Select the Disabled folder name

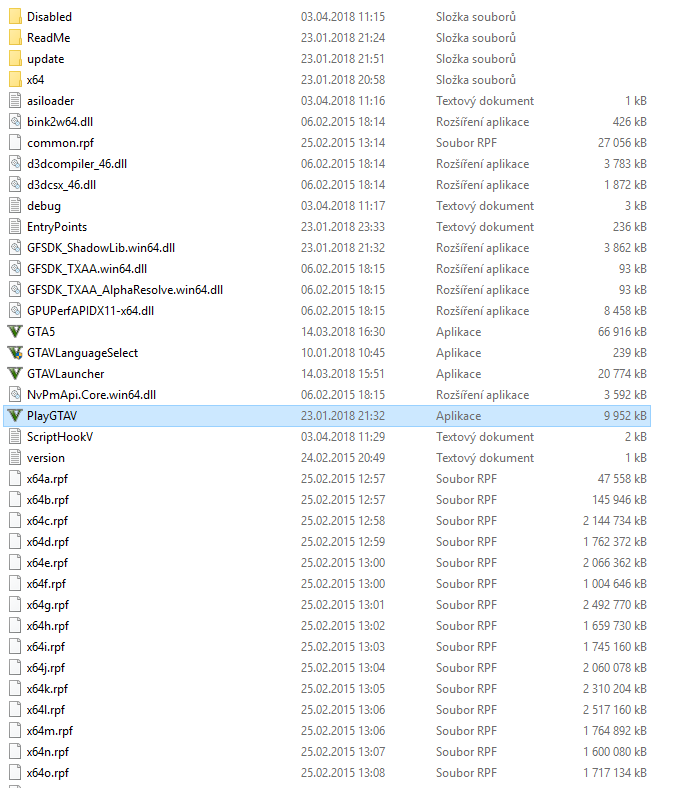[x=49, y=17]
